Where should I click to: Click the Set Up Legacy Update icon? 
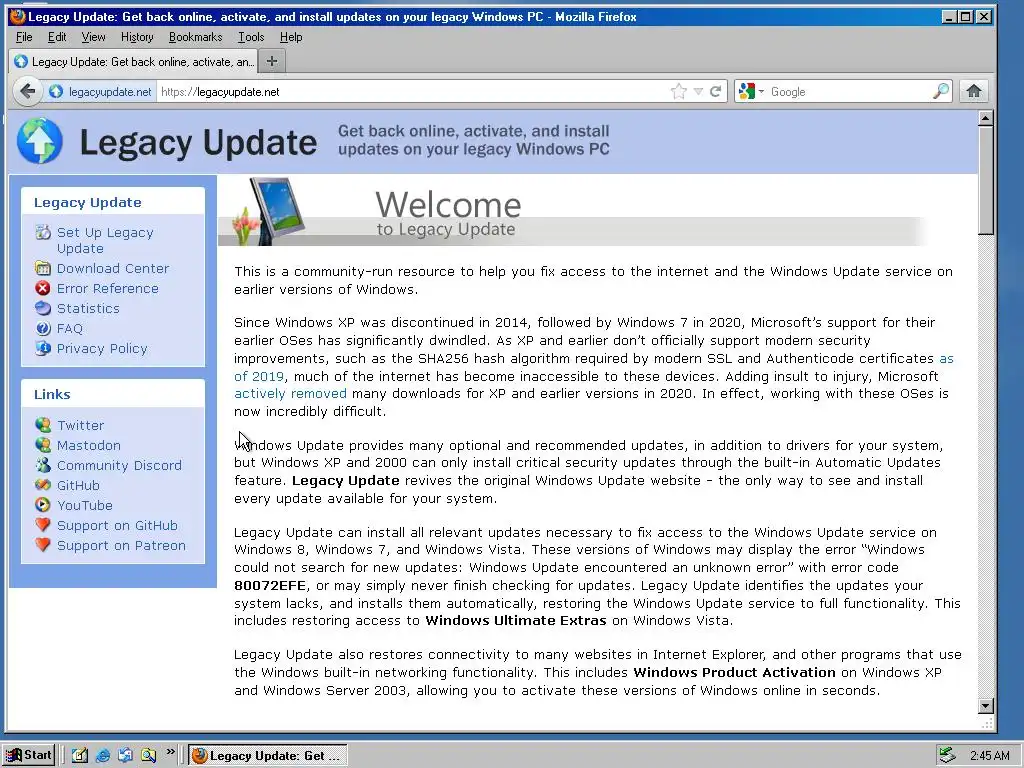(43, 232)
